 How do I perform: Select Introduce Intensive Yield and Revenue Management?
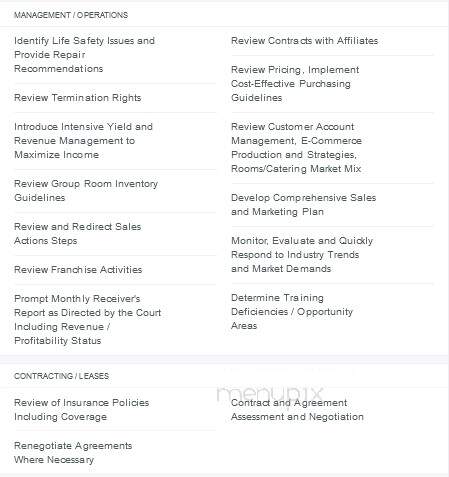coord(83,141)
